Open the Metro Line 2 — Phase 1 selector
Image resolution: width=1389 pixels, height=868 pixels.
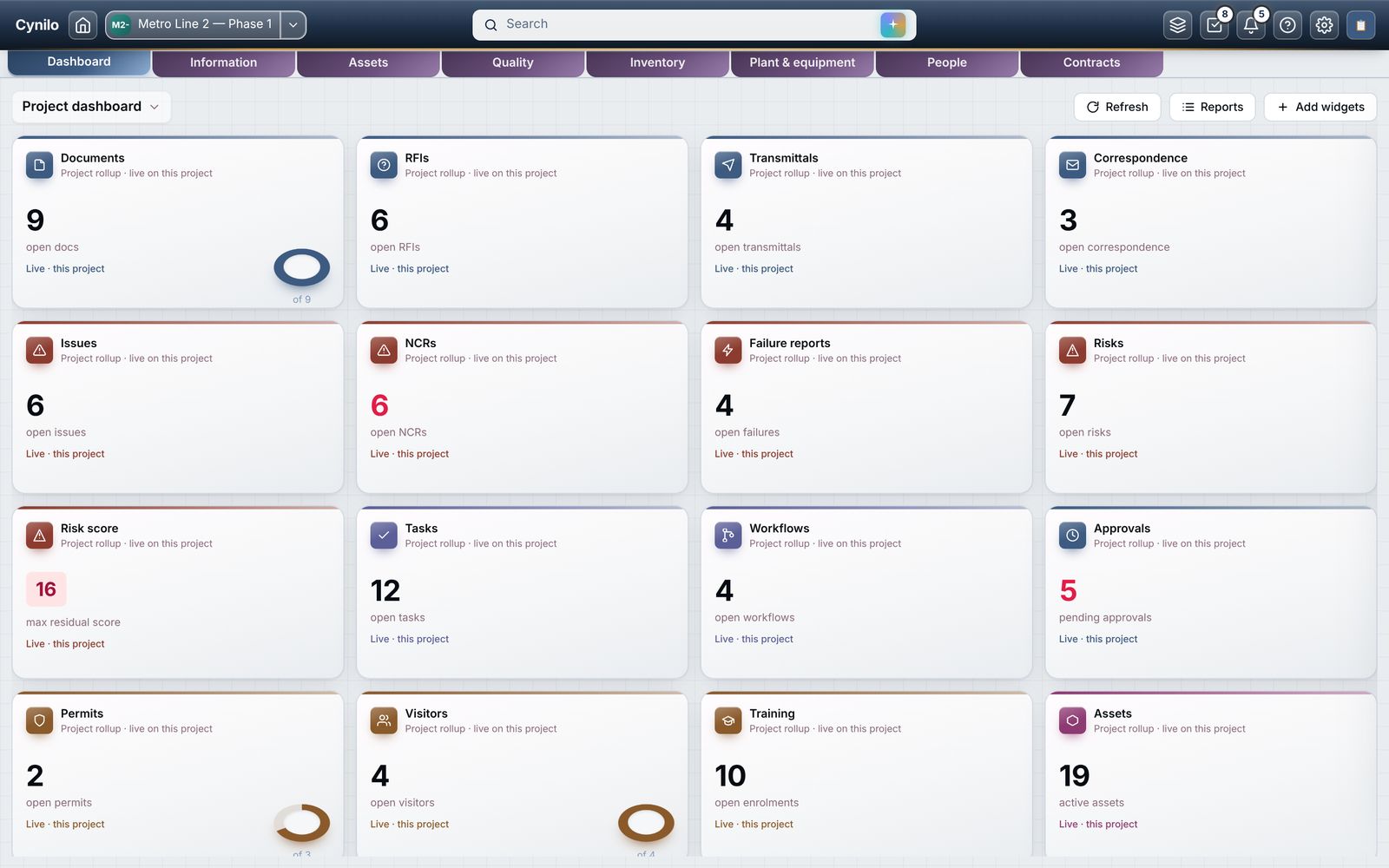193,25
